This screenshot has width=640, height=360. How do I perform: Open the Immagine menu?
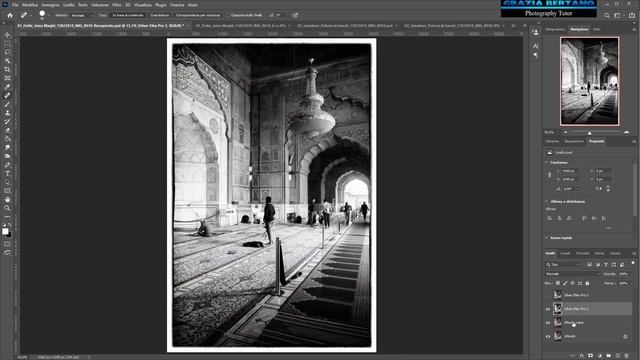(x=50, y=5)
